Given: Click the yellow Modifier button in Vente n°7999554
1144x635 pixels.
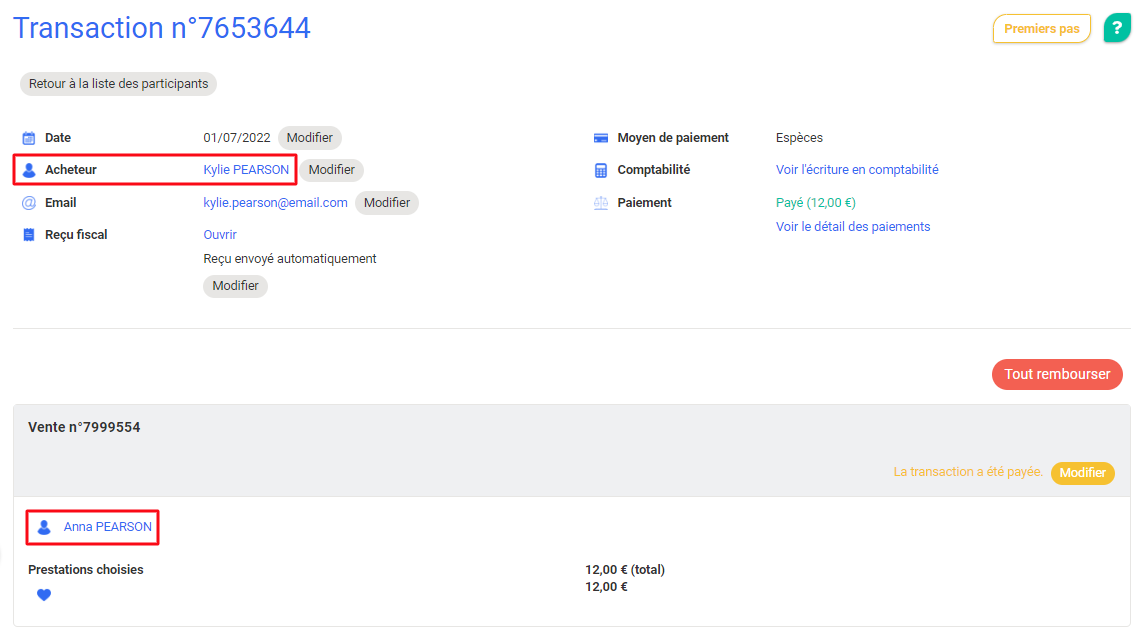Looking at the screenshot, I should 1082,473.
